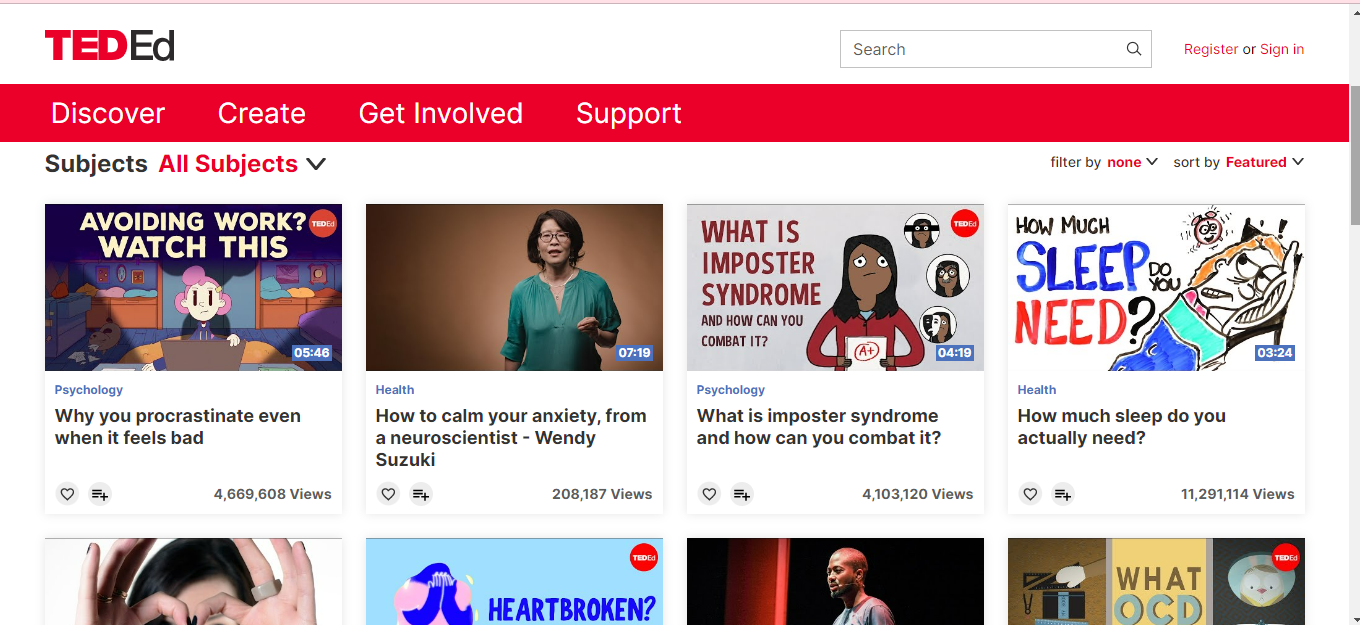Click the Register link

point(1211,49)
